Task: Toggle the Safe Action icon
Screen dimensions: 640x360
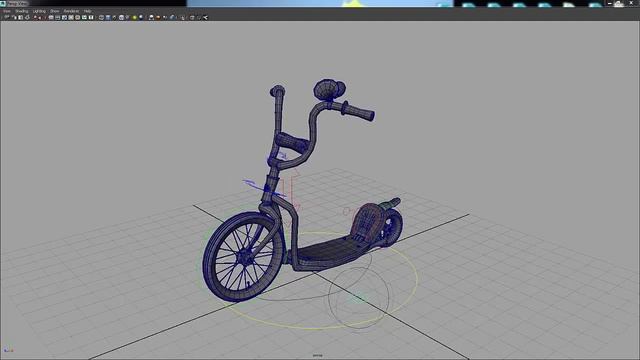Action: (x=84, y=18)
